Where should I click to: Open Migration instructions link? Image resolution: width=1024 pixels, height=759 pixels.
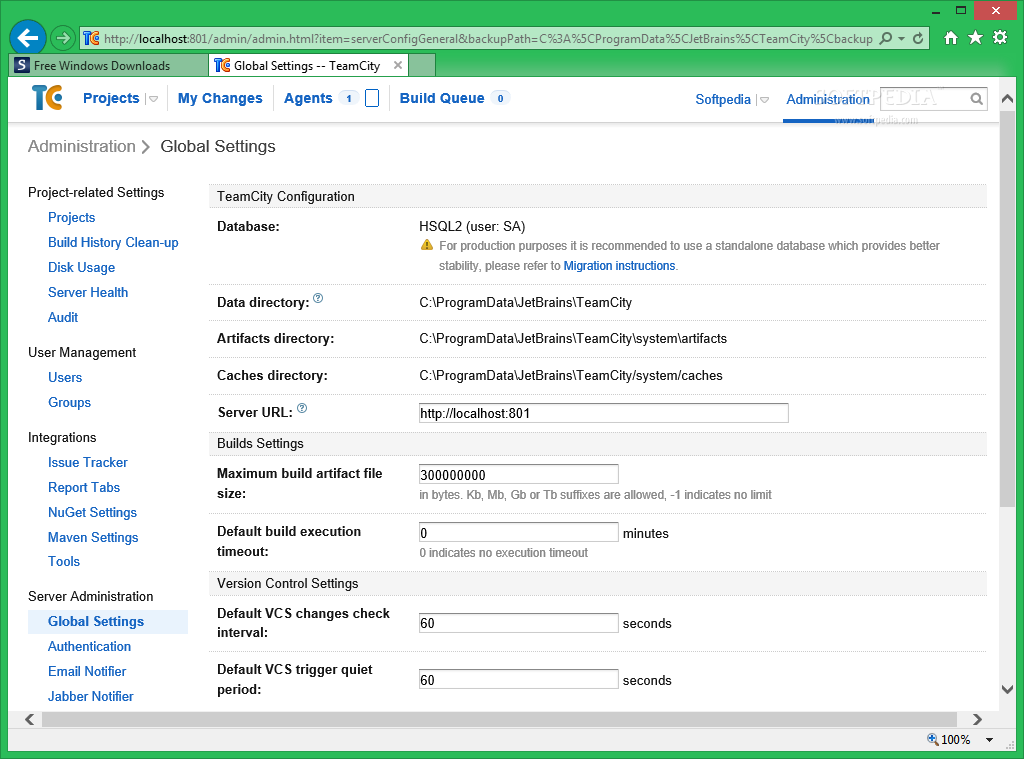[x=619, y=265]
